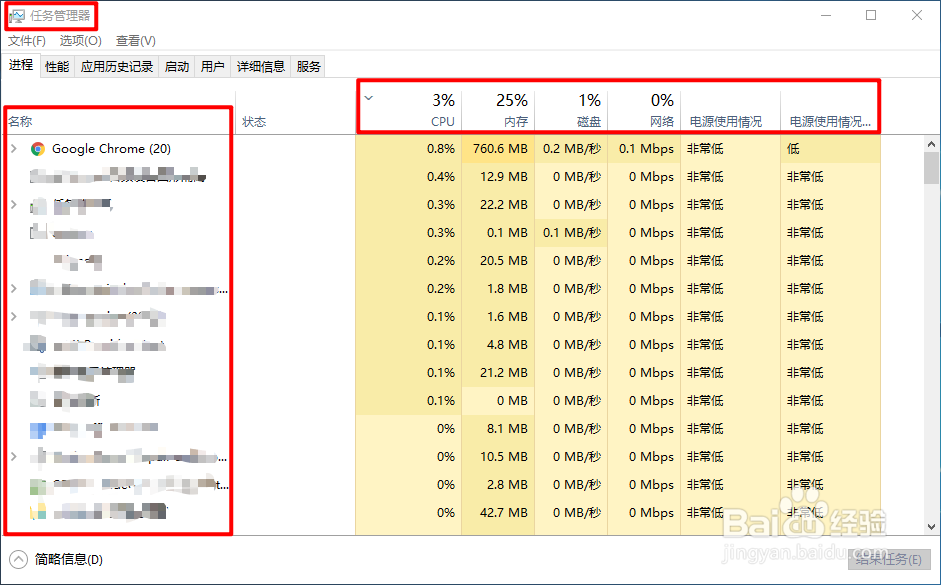
Task: Expand the Google Chrome (20) process group
Action: (13, 147)
